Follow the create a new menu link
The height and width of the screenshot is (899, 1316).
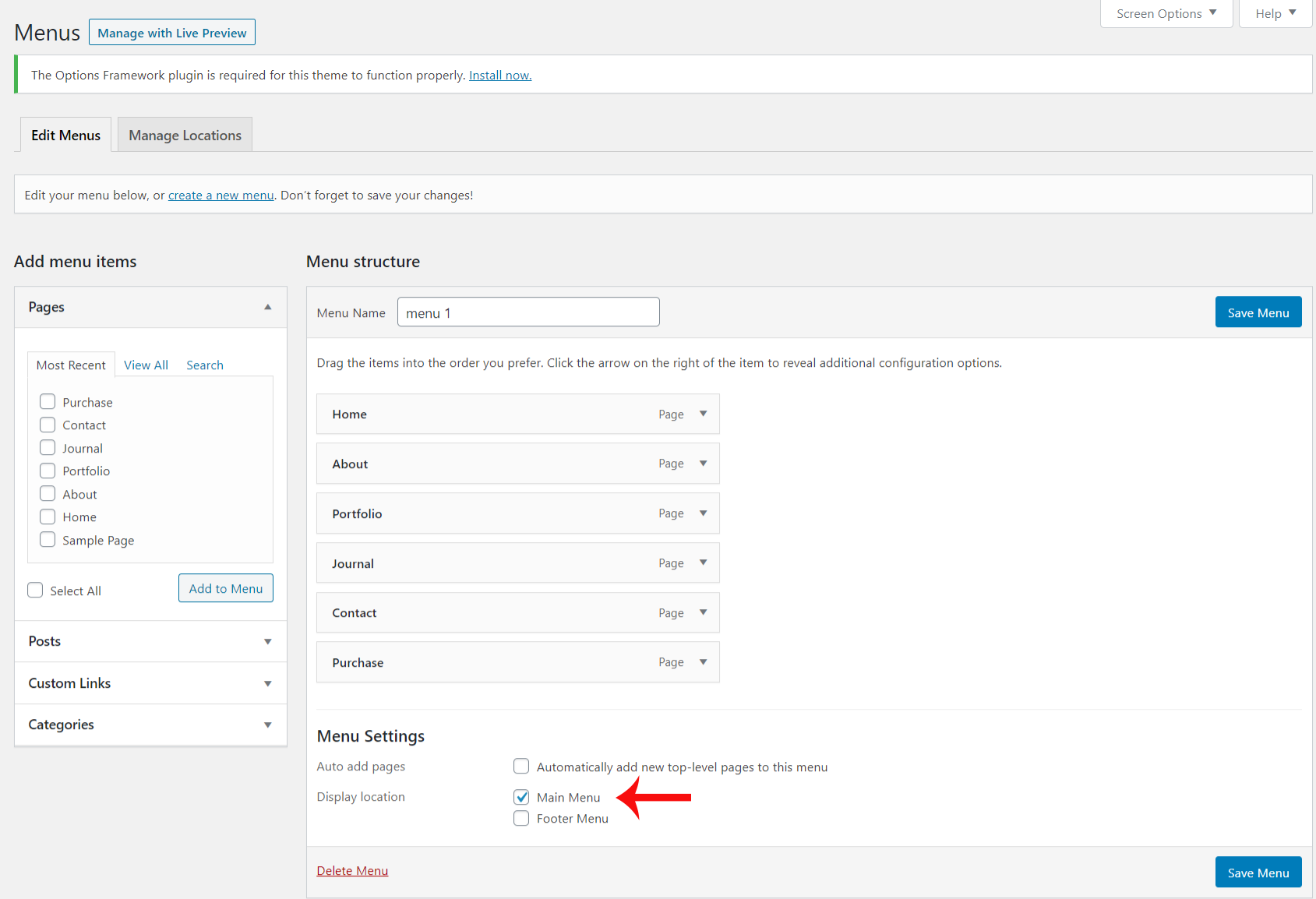(x=221, y=196)
